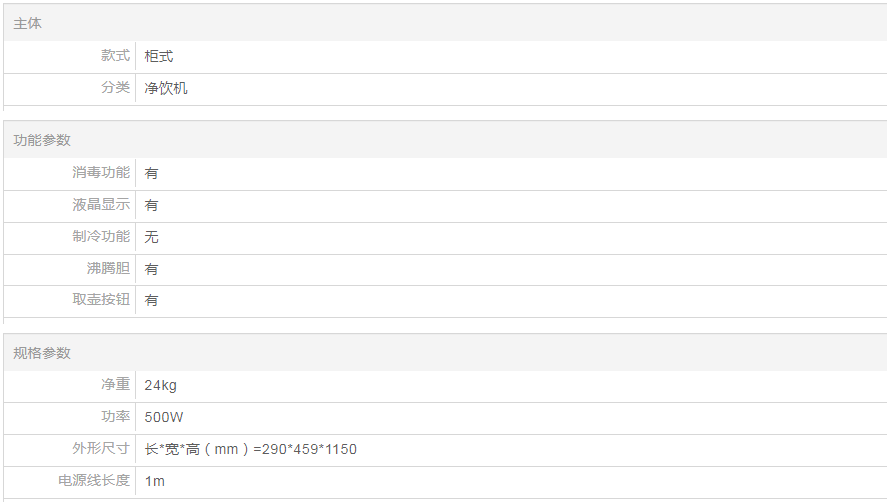892x502 pixels.
Task: Select the 无 value beside 制冷功能
Action: (151, 237)
